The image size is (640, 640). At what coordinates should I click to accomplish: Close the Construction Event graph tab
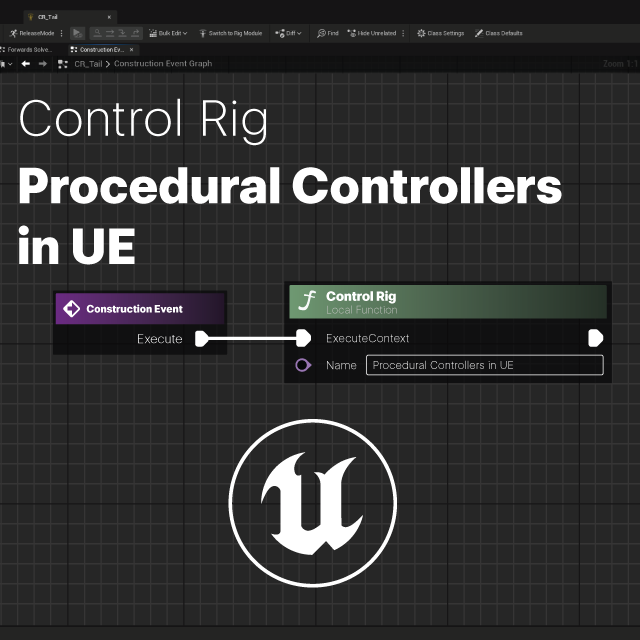(x=131, y=49)
